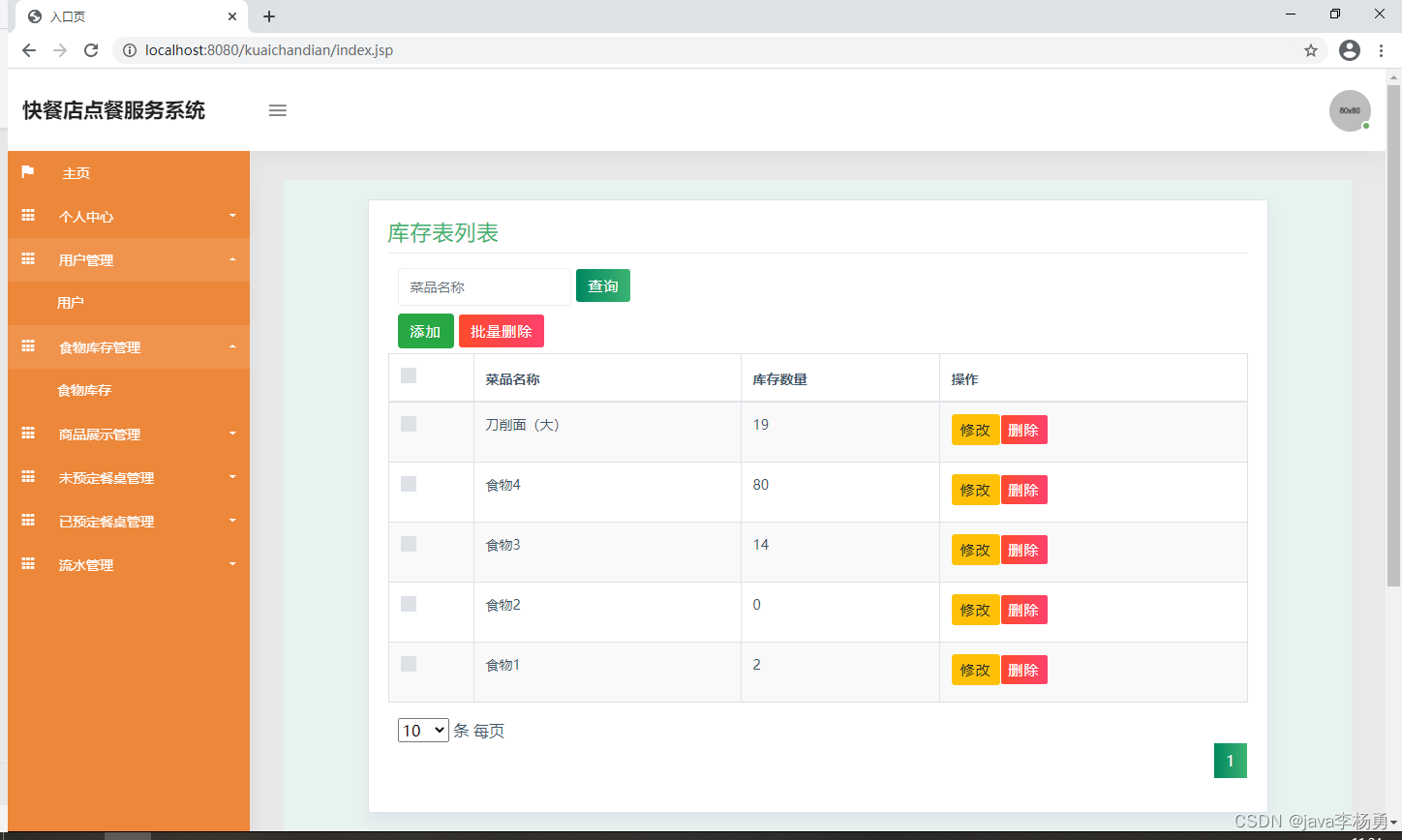Reload the page with refresh icon
The image size is (1402, 840).
pyautogui.click(x=91, y=50)
